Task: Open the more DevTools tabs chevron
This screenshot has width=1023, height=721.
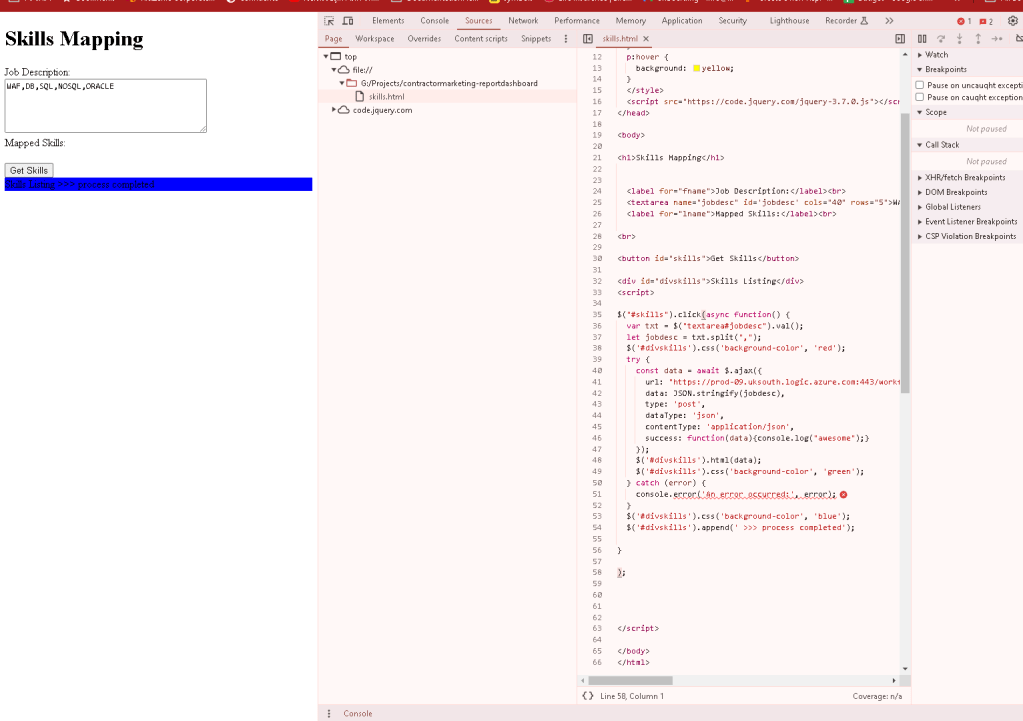Action: pyautogui.click(x=889, y=21)
